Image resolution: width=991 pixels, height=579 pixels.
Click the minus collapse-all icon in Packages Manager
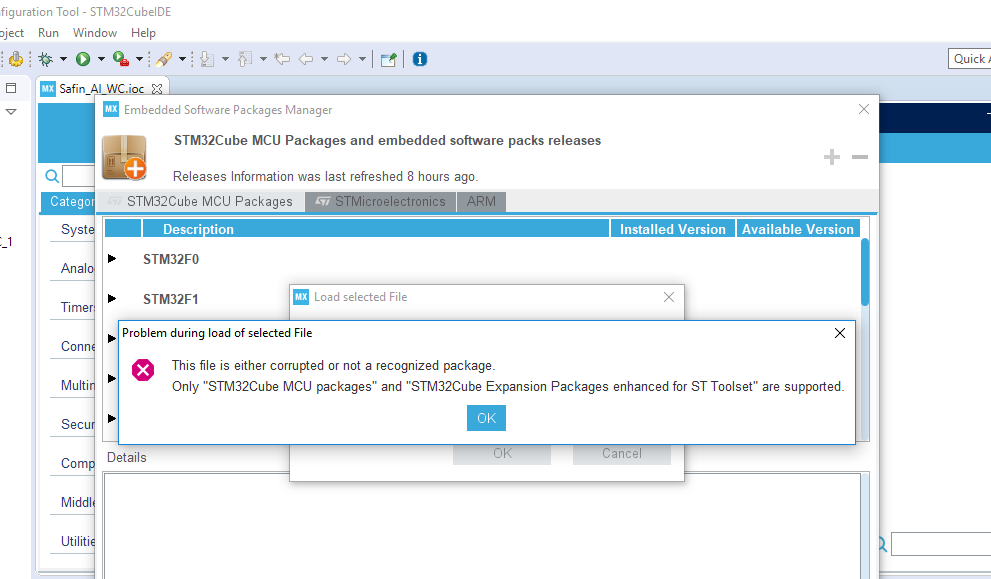coord(860,157)
